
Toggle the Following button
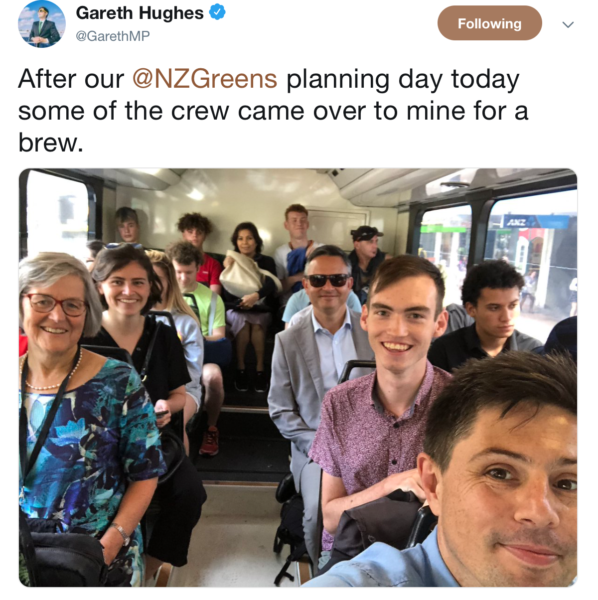(489, 23)
